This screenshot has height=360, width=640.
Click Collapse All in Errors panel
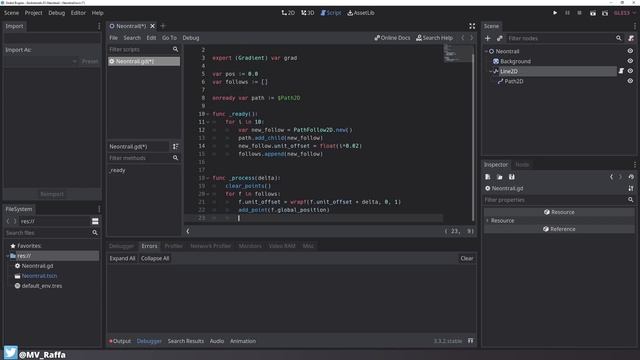point(155,258)
